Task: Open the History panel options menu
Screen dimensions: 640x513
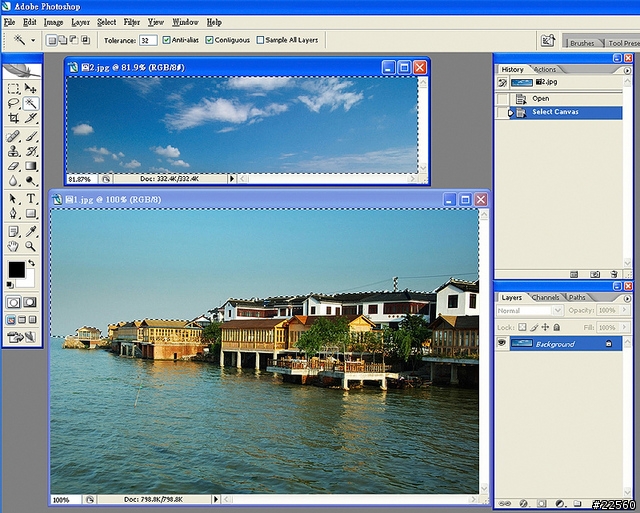Action: [627, 70]
